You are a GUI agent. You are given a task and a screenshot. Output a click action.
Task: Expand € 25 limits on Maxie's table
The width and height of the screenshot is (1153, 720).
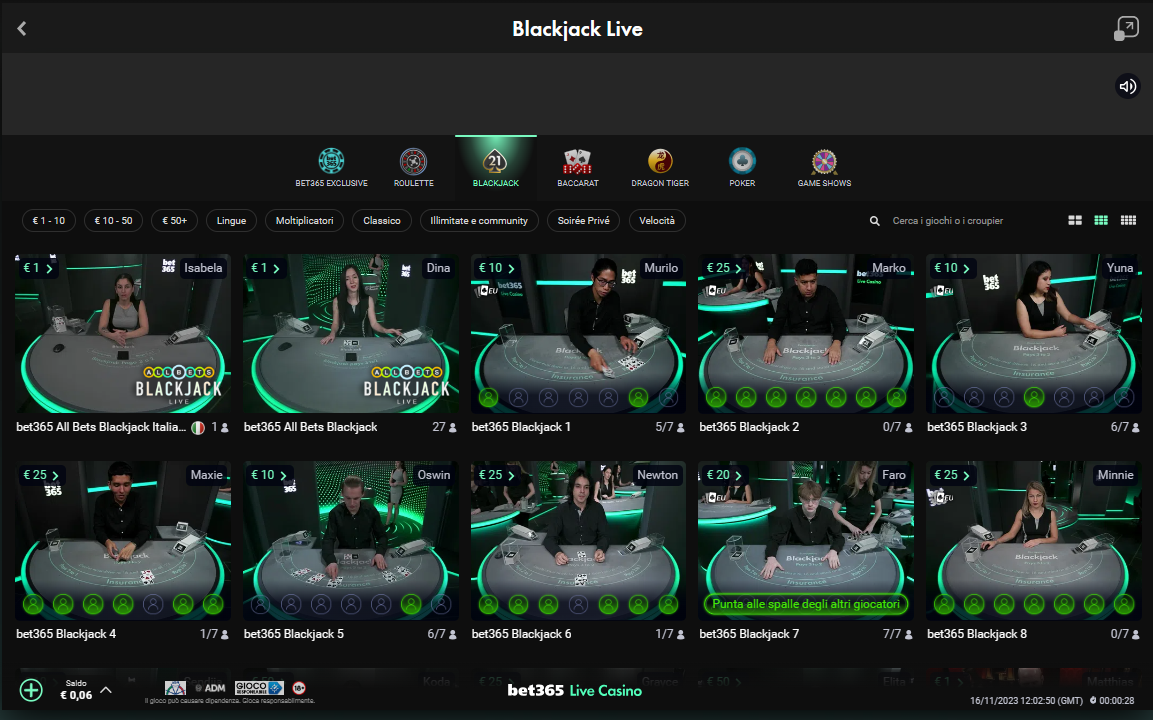[x=40, y=475]
